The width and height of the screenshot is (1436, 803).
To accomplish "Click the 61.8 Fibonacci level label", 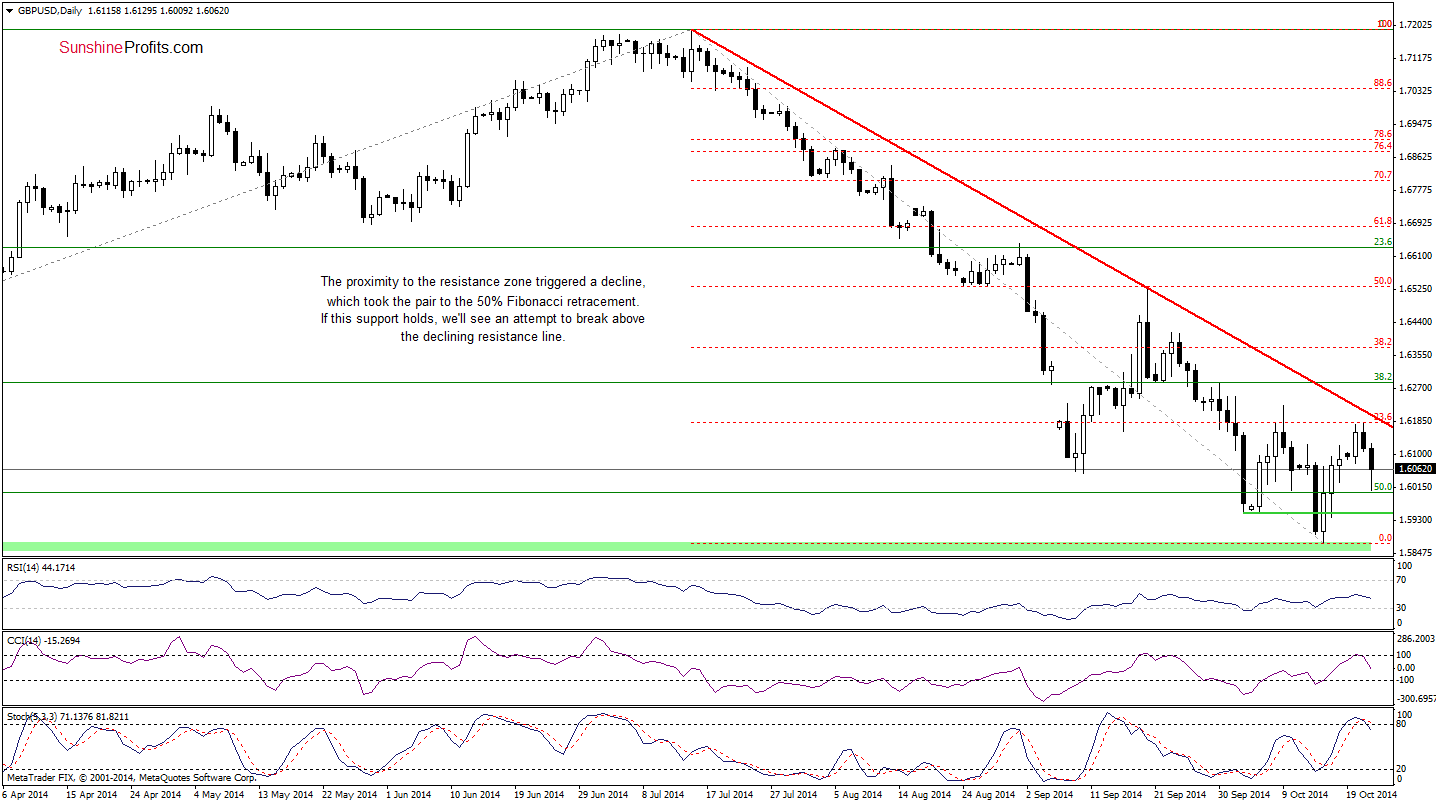I will tap(1383, 221).
